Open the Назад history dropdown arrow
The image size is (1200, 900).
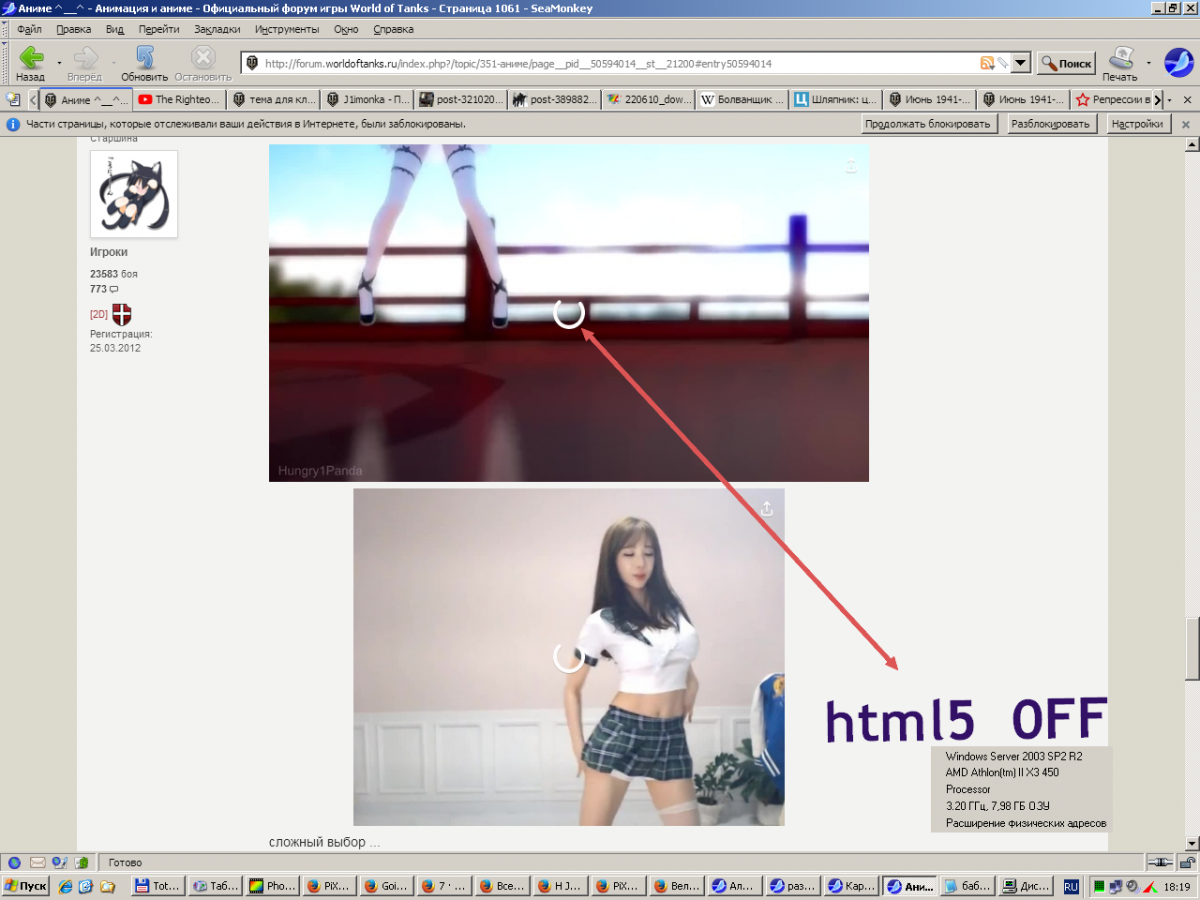coord(59,62)
